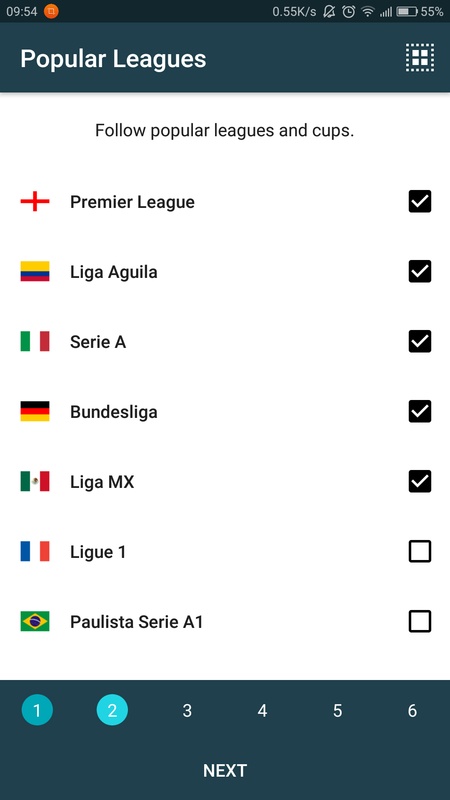
Task: Open step 6 in the bottom pager
Action: (412, 710)
